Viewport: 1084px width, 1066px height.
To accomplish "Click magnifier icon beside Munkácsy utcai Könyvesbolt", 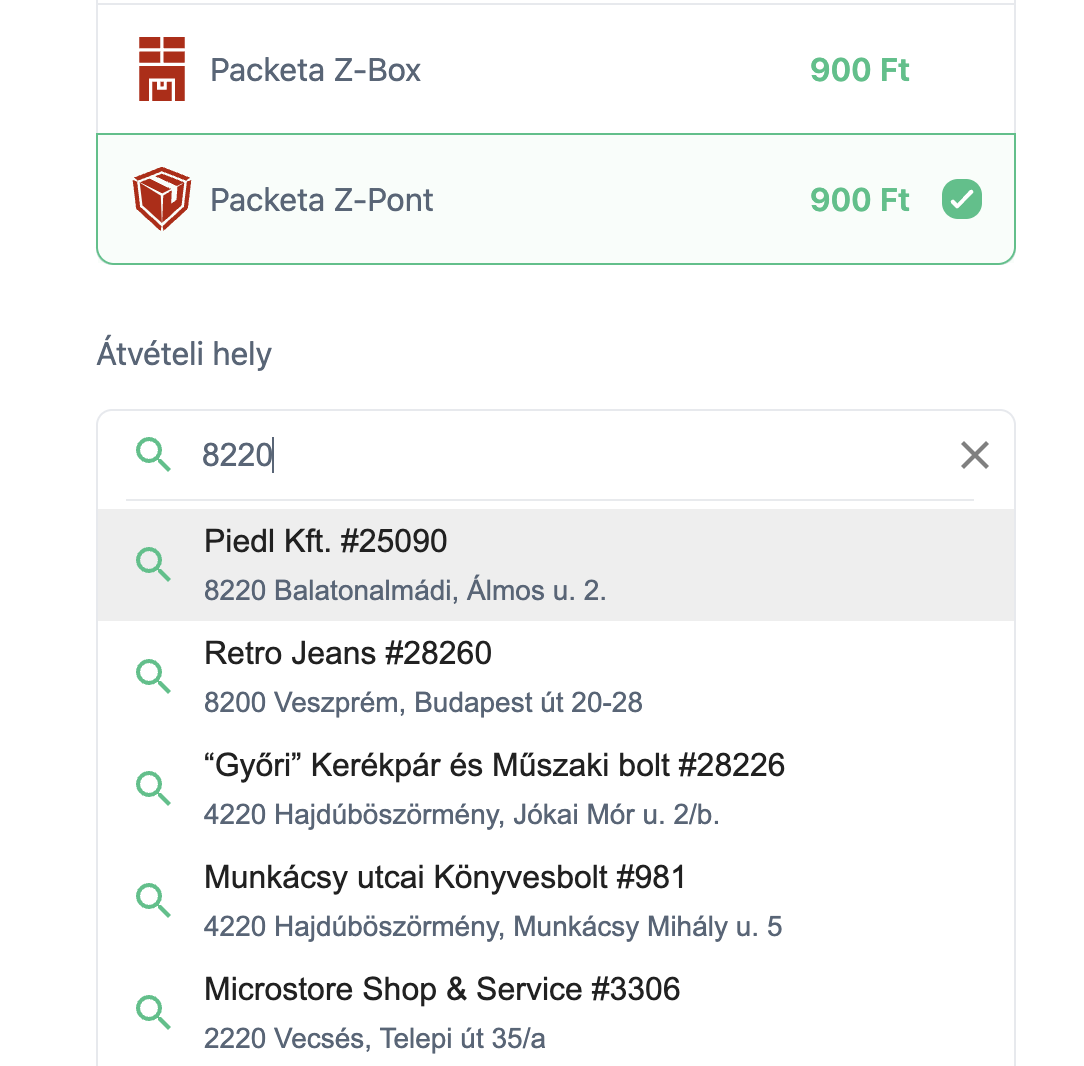I will [x=153, y=900].
